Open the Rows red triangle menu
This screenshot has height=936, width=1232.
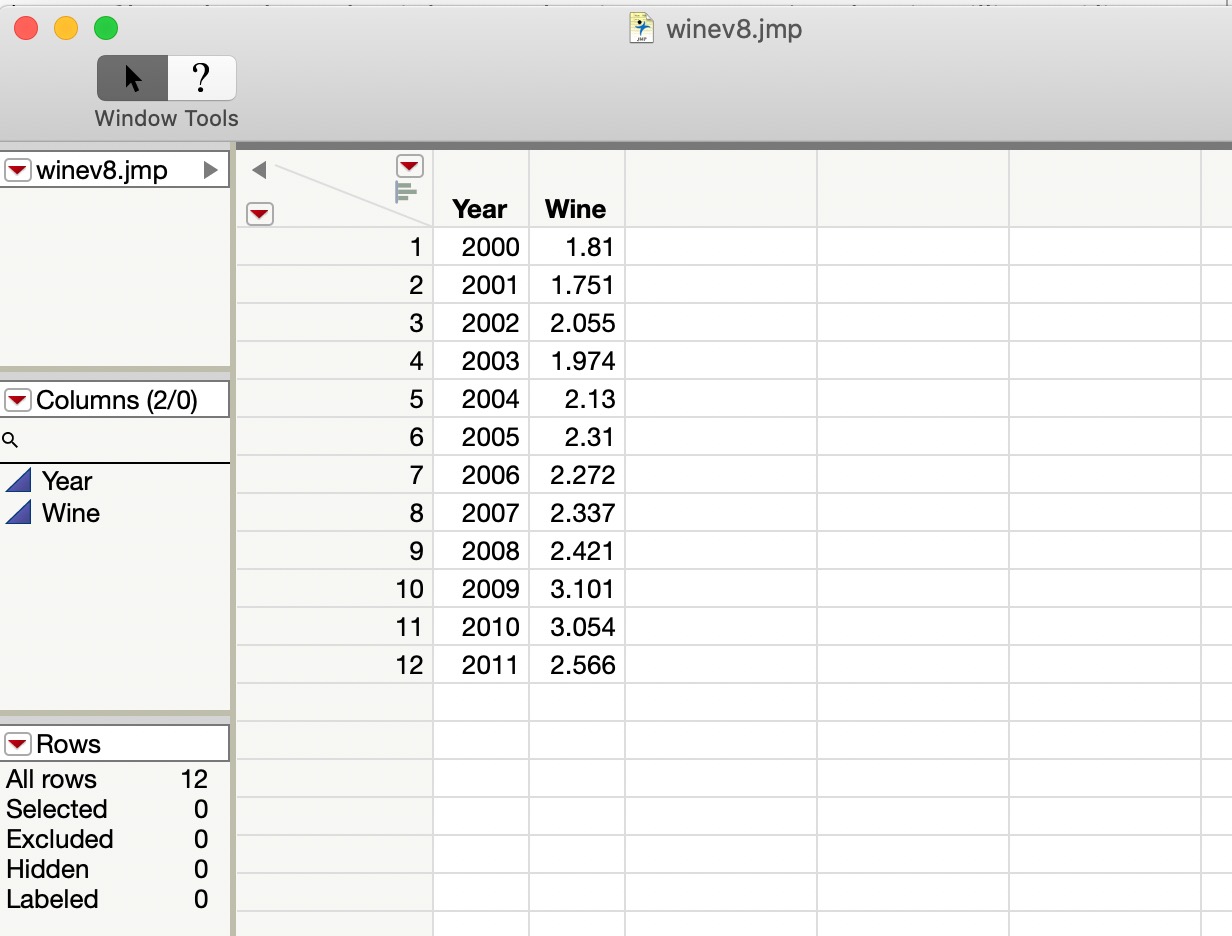[18, 745]
